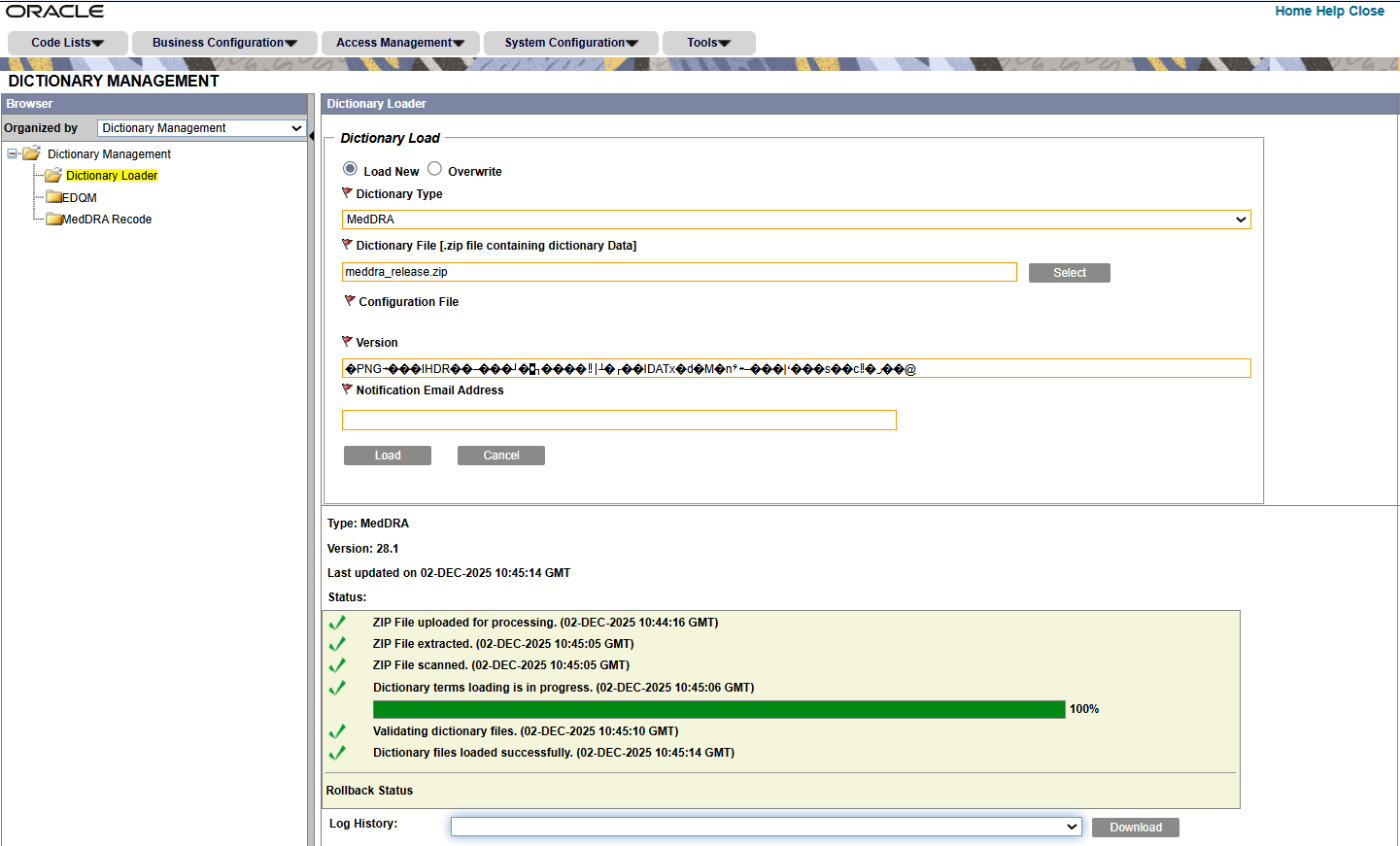Open the Access Management menu
Viewport: 1400px width, 846px height.
(399, 42)
